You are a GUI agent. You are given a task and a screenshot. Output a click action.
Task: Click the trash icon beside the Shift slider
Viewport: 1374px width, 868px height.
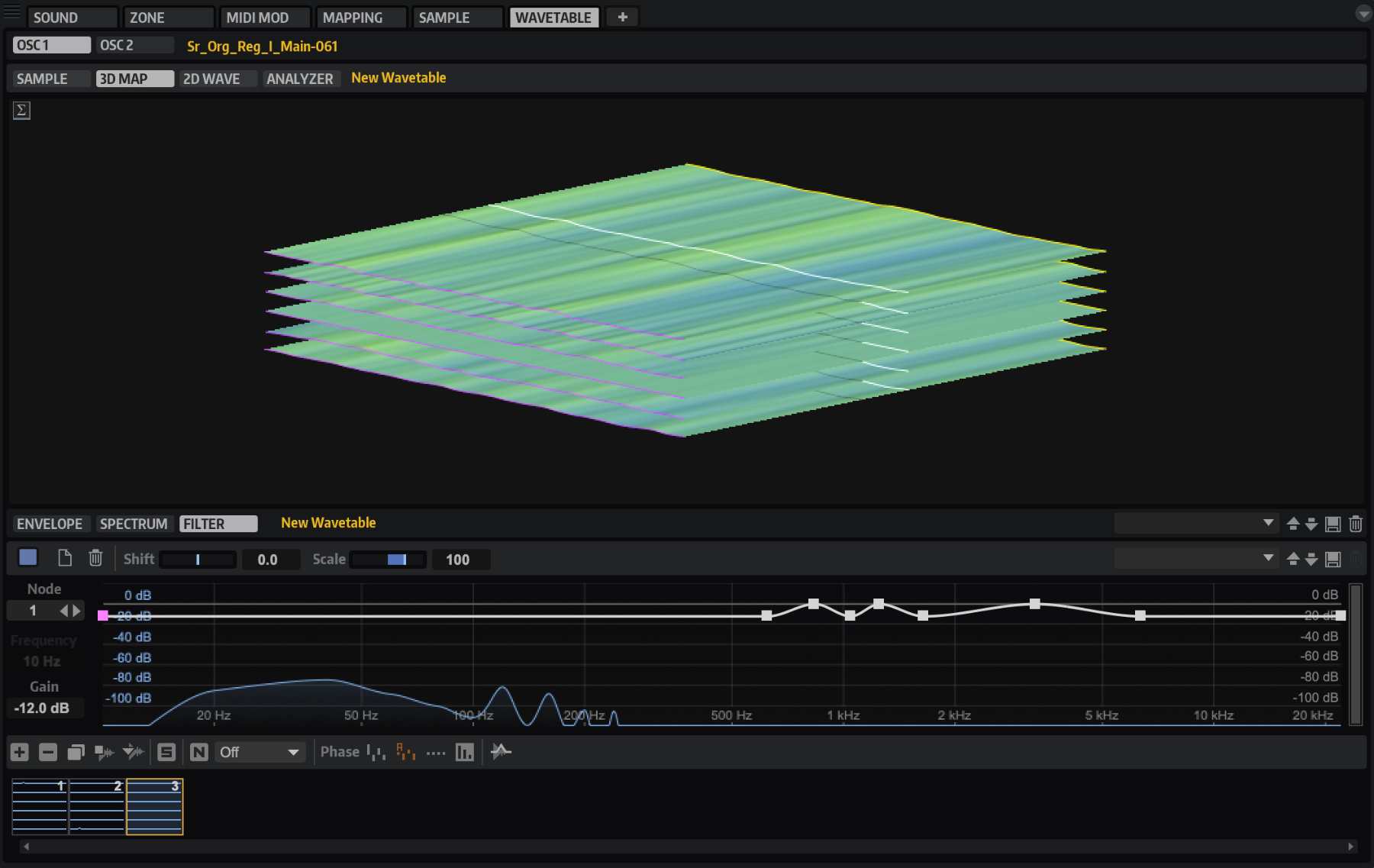pos(95,558)
